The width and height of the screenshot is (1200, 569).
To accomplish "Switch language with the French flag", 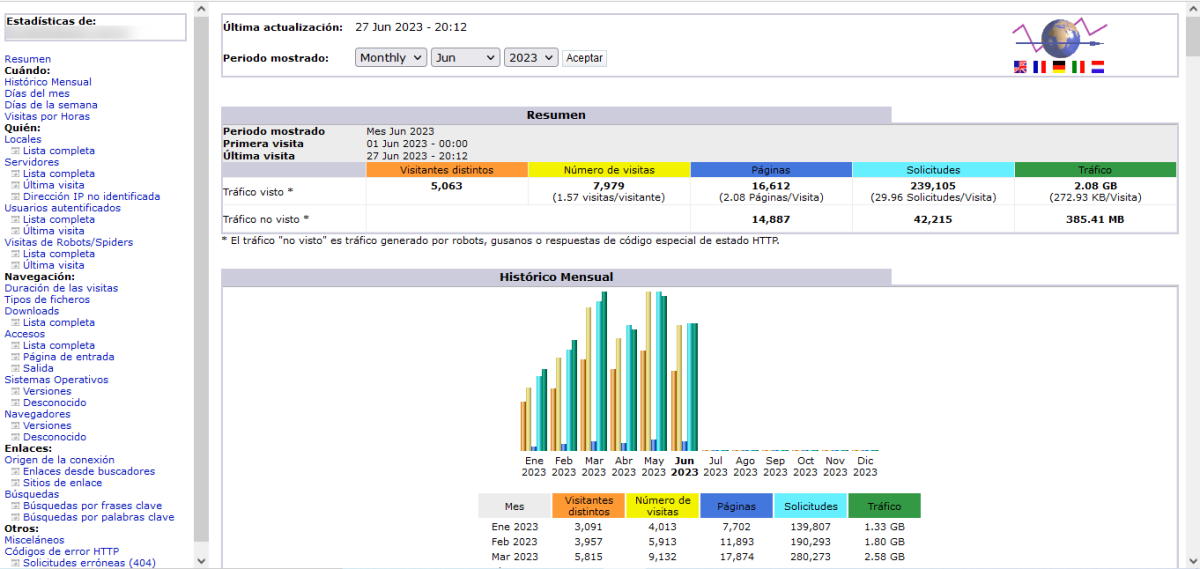I will (1039, 67).
